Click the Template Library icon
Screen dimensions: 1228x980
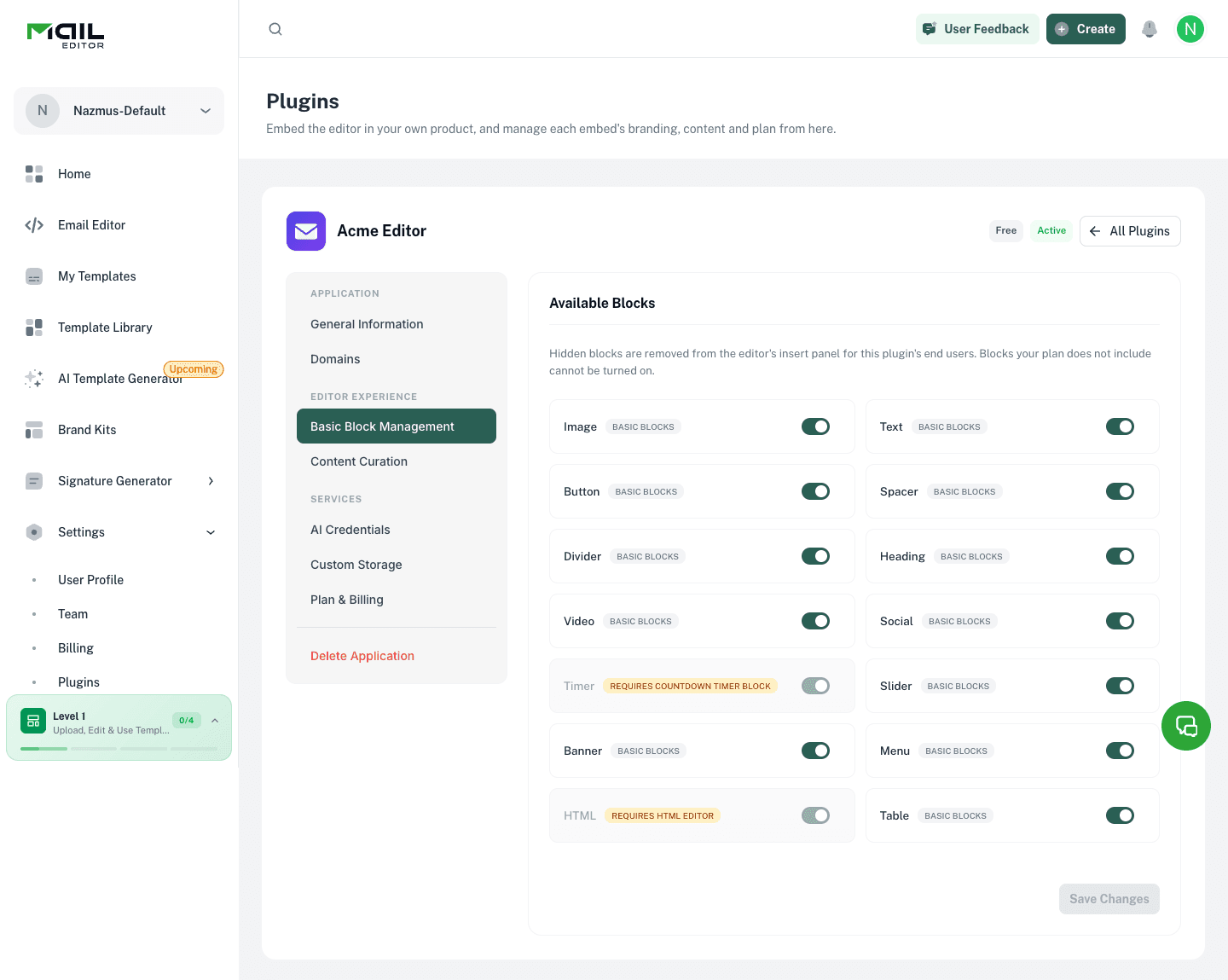click(x=34, y=328)
